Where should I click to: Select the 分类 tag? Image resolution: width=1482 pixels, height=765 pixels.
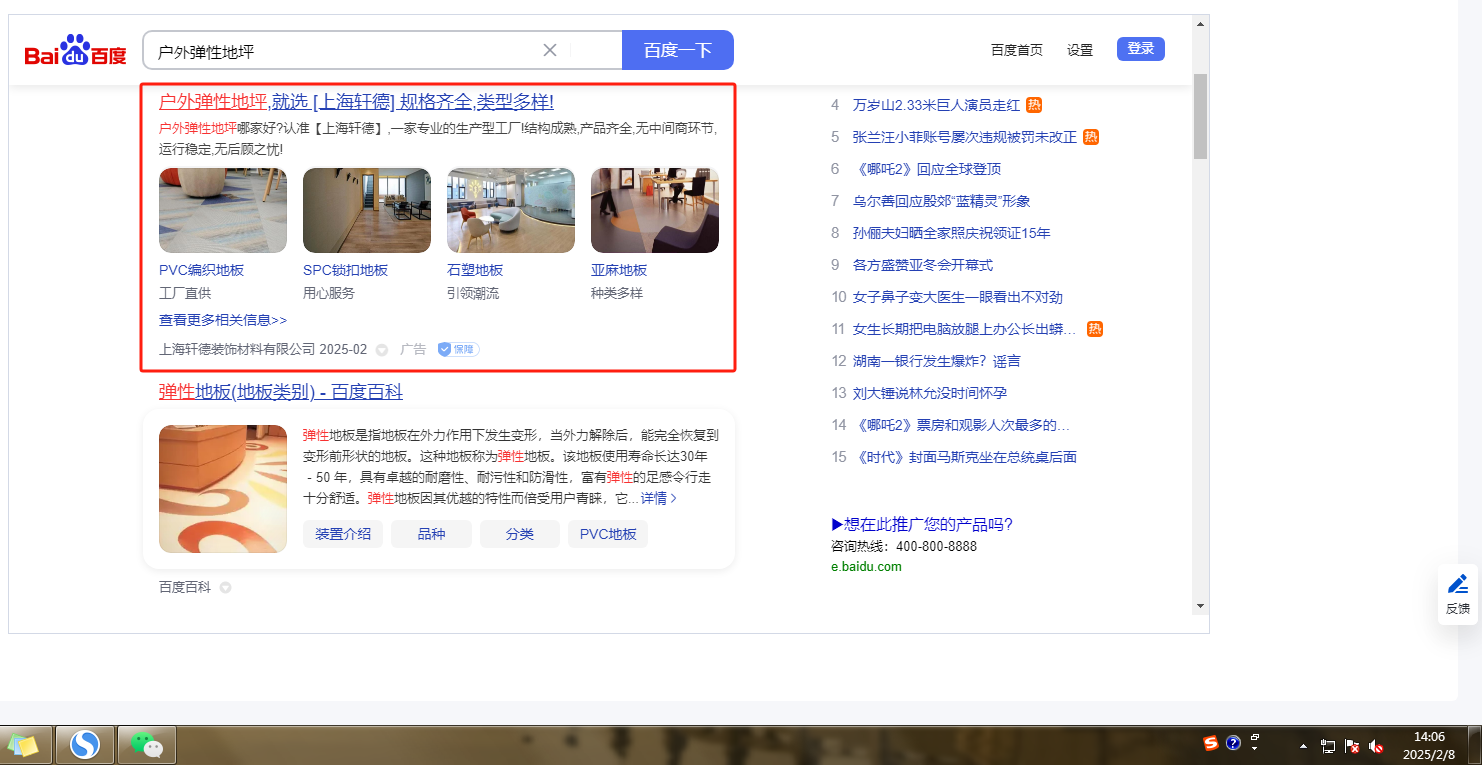pos(520,534)
